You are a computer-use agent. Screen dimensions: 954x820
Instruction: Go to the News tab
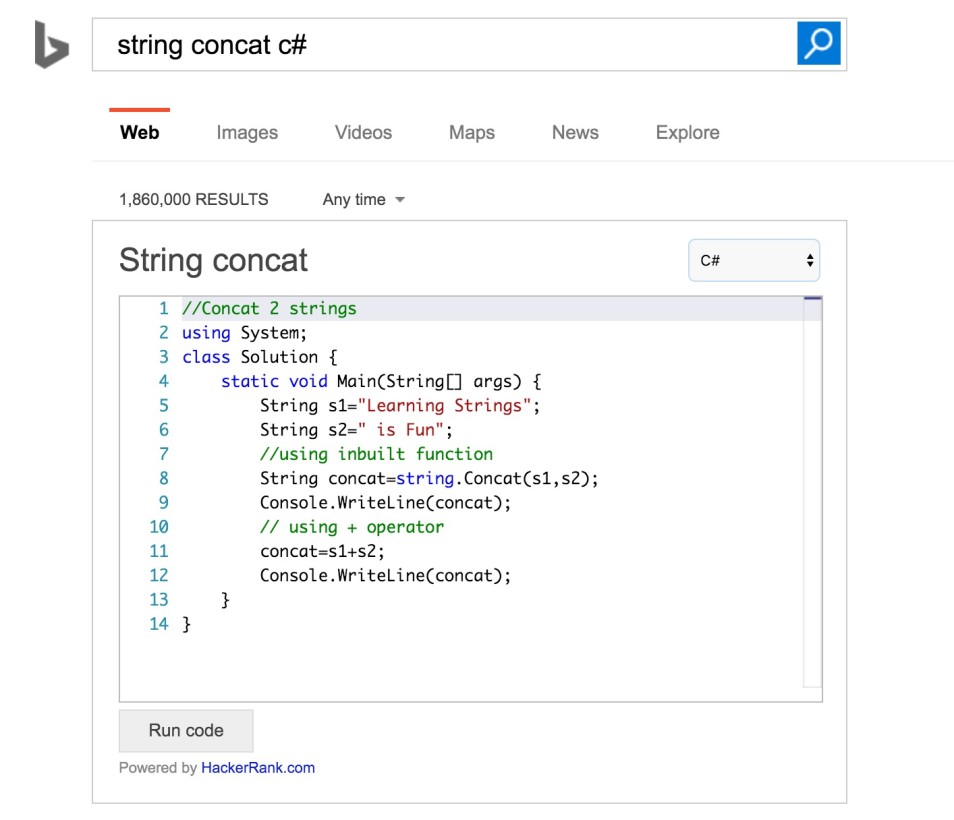point(575,133)
